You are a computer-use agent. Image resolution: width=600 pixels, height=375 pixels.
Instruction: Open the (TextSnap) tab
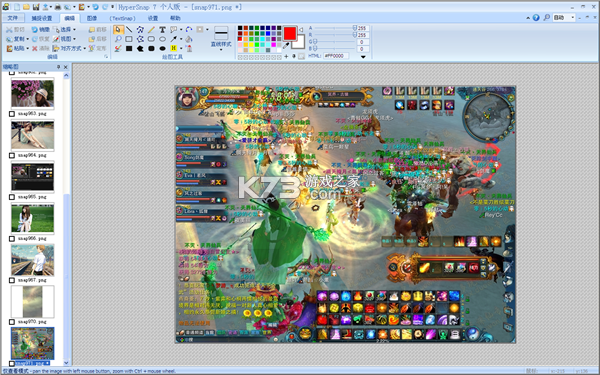[x=122, y=18]
